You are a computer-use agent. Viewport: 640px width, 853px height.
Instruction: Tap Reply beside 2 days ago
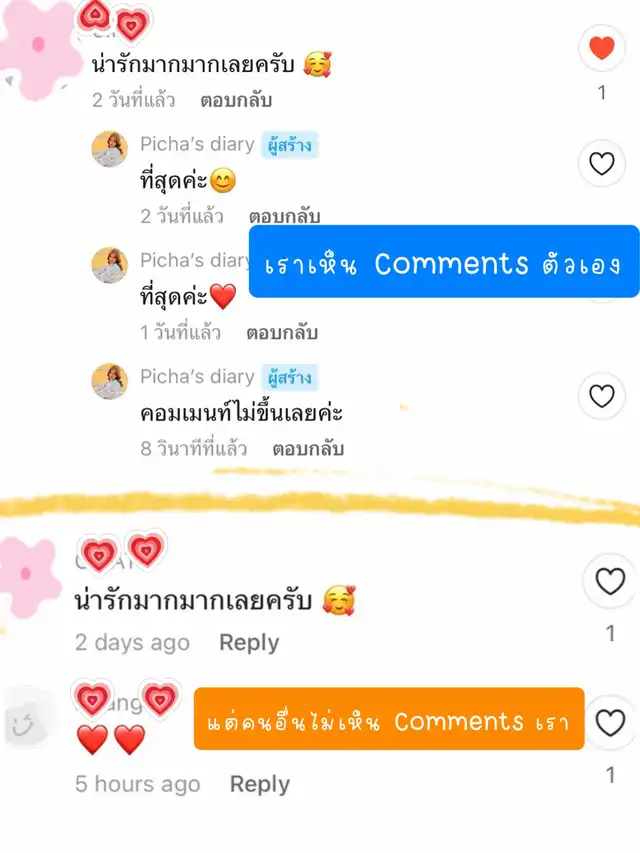click(x=249, y=642)
